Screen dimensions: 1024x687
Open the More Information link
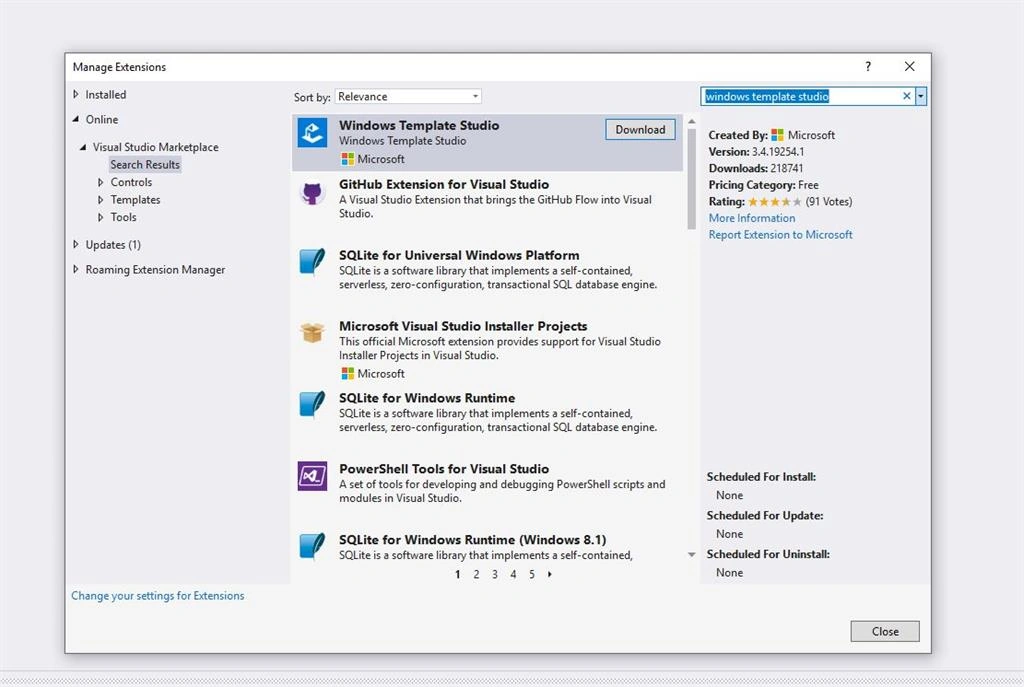[x=752, y=218]
